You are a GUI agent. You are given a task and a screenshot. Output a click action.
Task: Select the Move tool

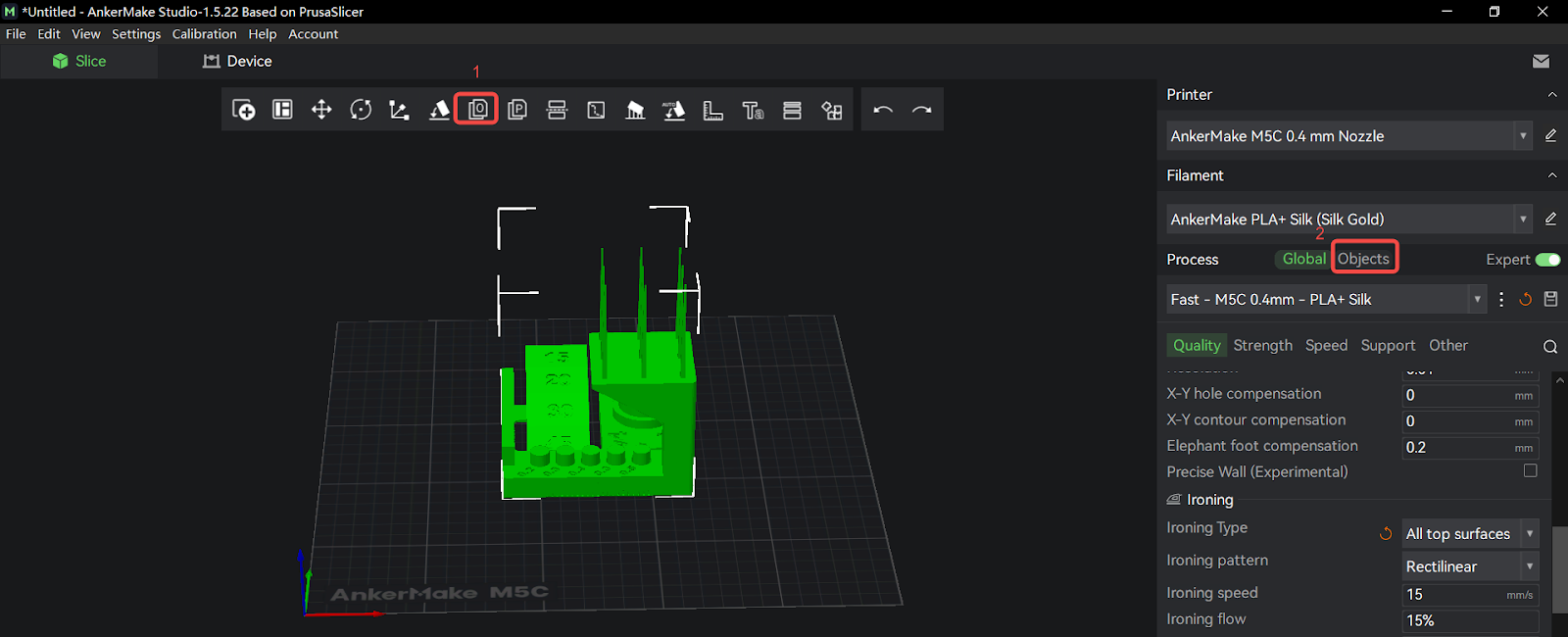click(321, 110)
